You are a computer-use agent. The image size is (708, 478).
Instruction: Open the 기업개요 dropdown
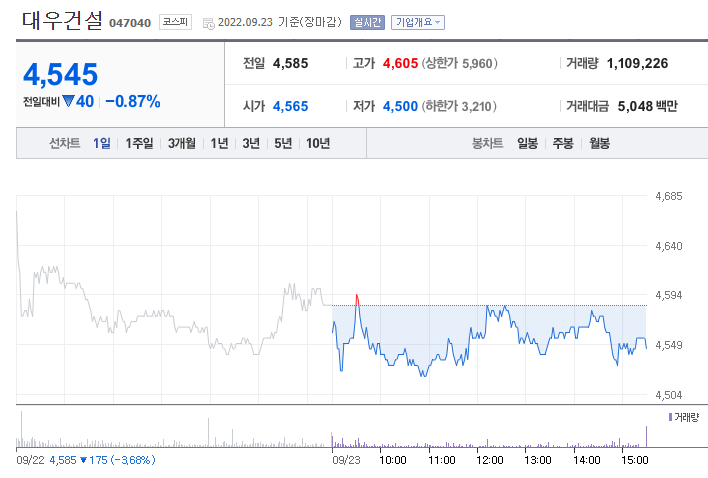click(418, 22)
